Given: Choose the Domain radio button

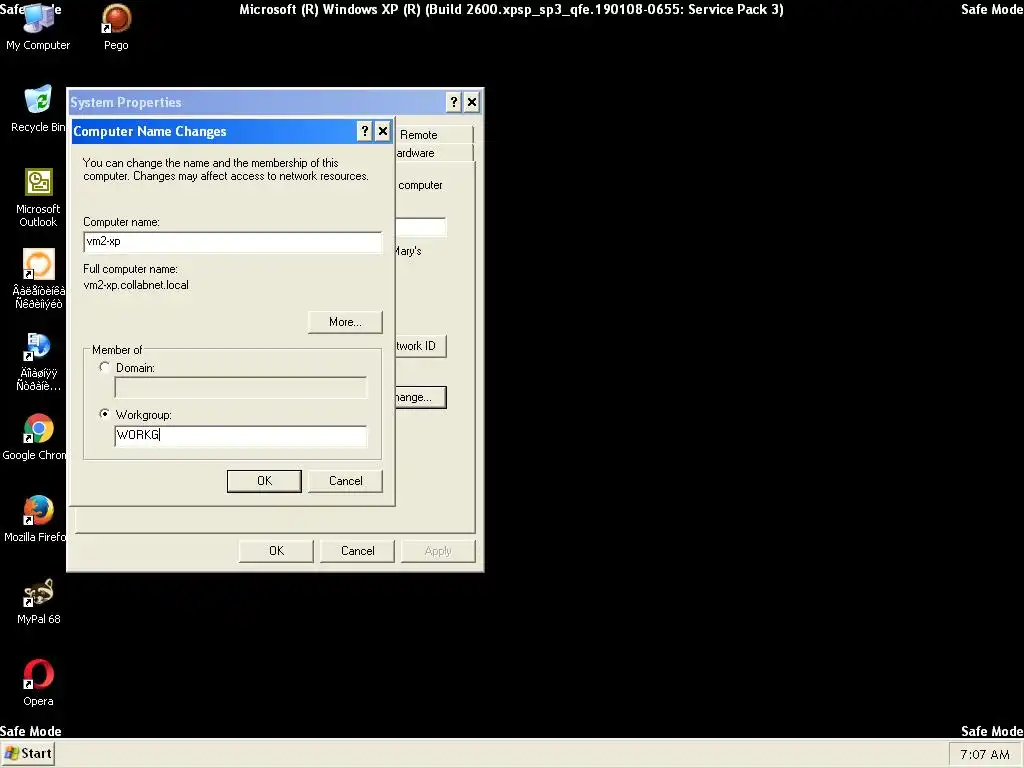Looking at the screenshot, I should (104, 368).
